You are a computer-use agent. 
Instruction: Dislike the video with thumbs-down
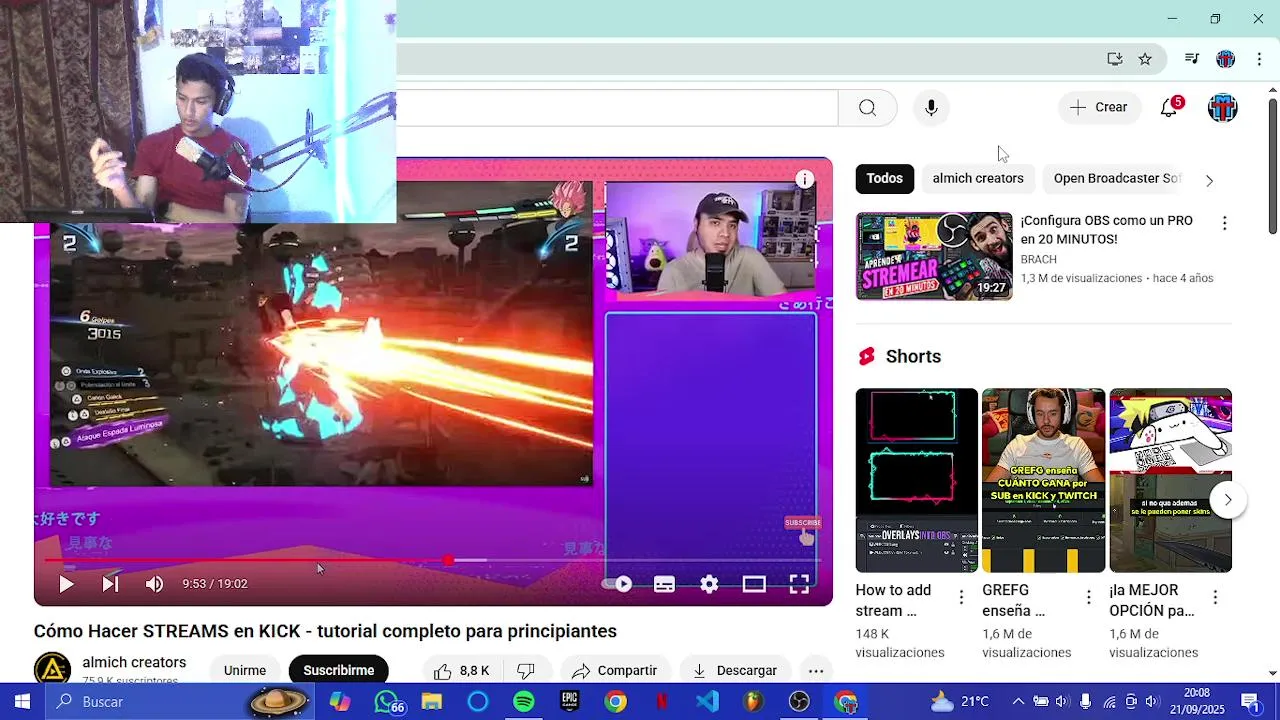click(x=526, y=670)
